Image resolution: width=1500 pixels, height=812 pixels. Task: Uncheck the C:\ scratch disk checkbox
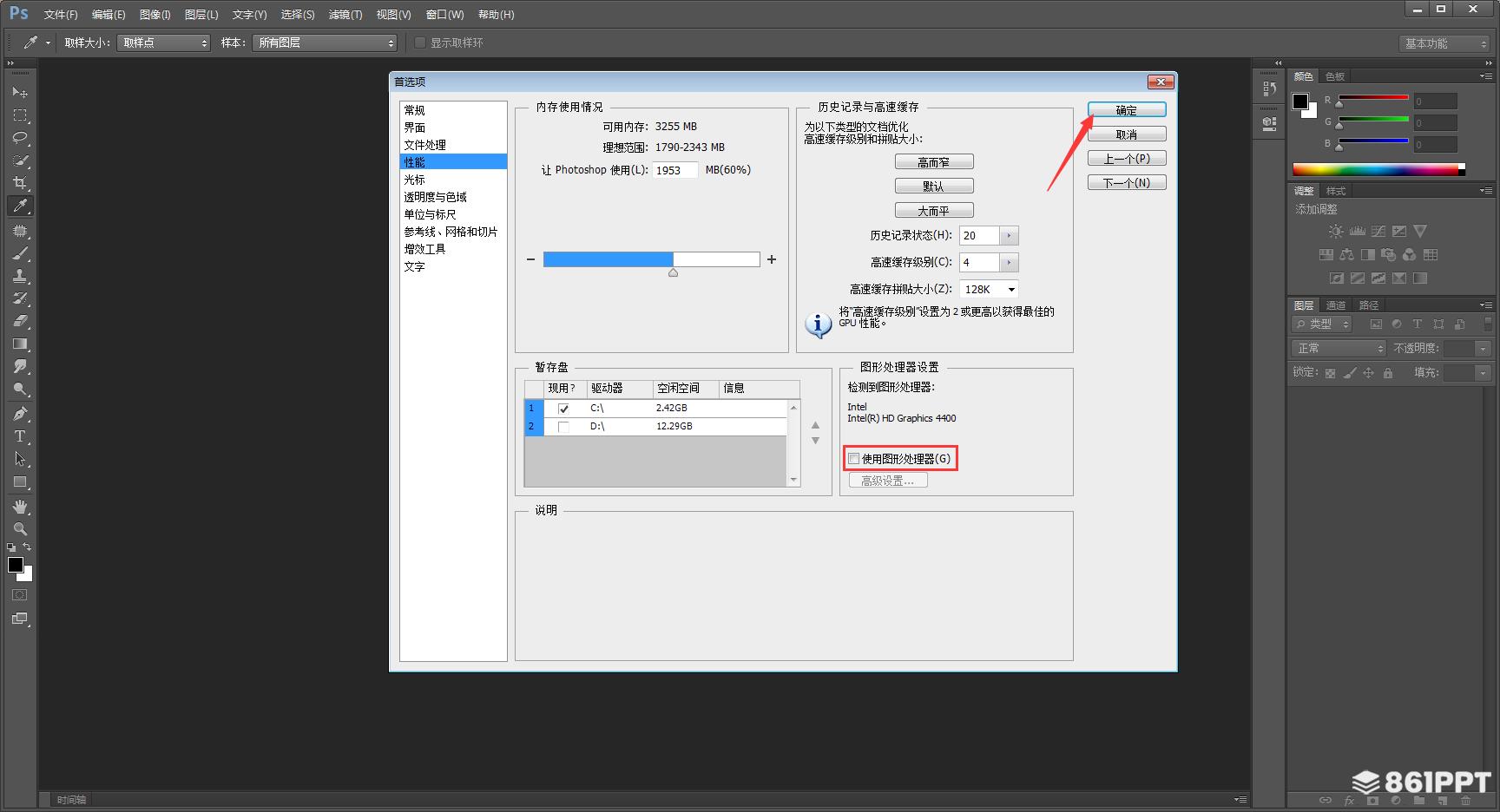click(563, 409)
